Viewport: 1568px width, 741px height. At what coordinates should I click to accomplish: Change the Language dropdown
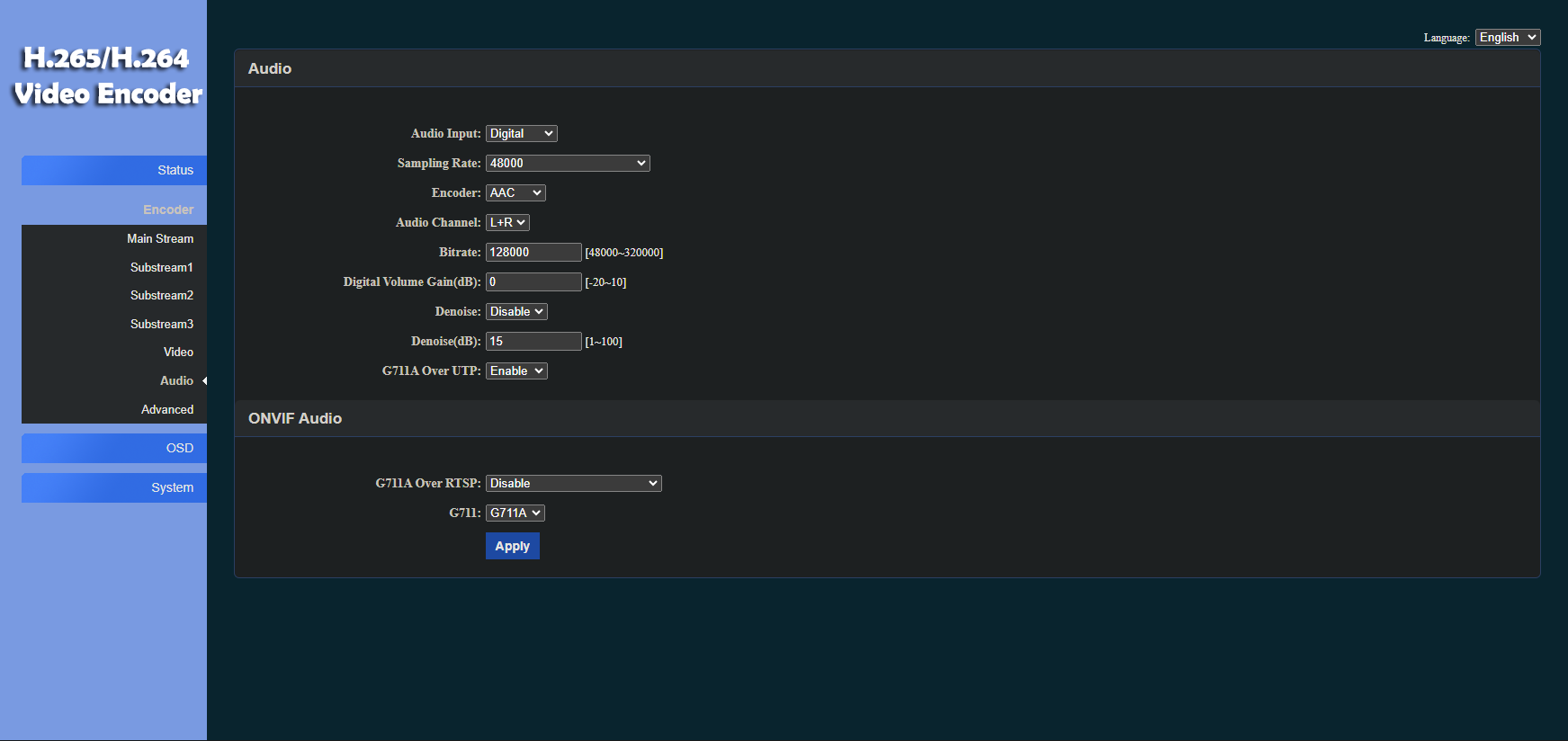pyautogui.click(x=1507, y=37)
